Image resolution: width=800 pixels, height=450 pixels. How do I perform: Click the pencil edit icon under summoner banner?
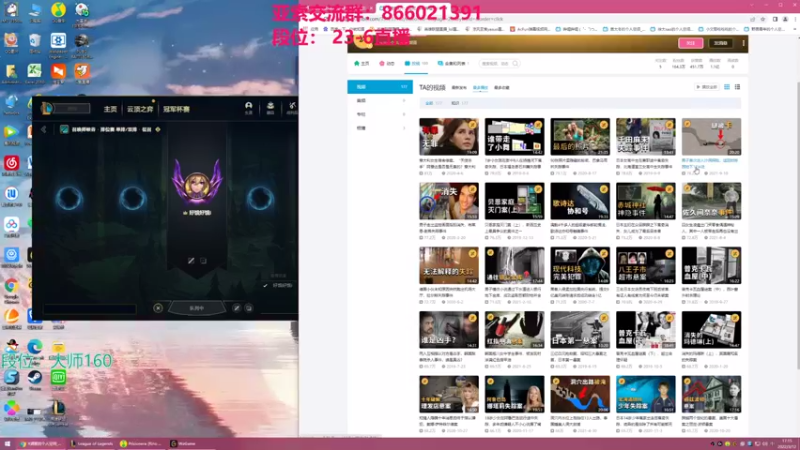pos(191,261)
